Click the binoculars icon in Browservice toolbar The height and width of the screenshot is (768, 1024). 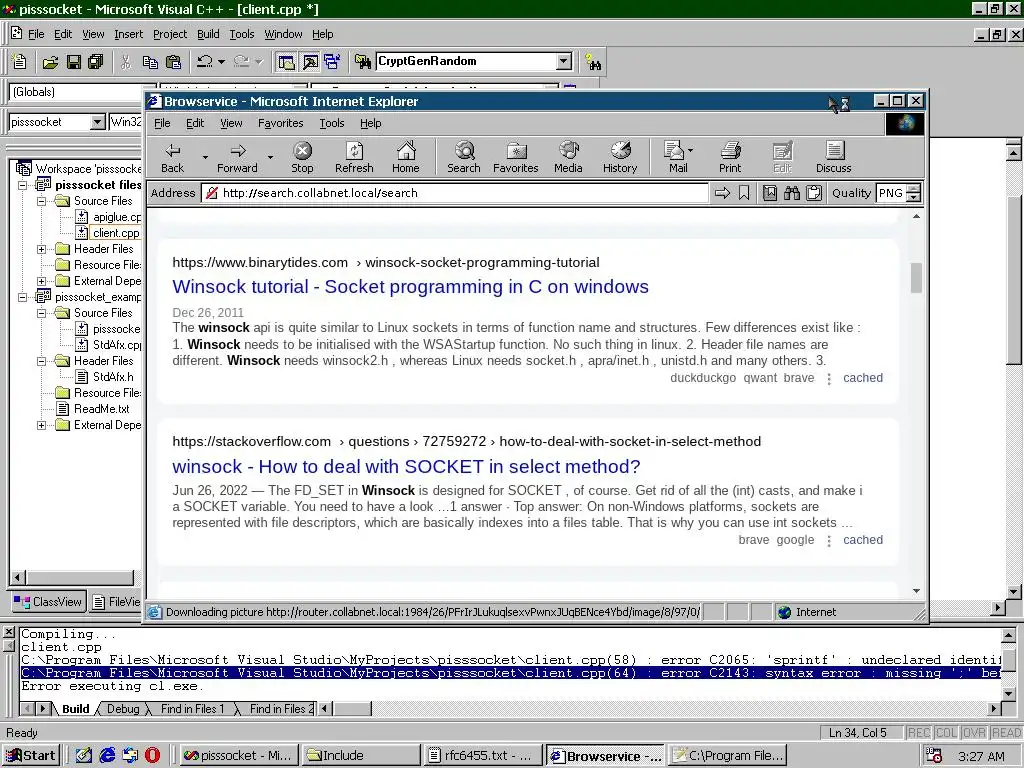point(792,193)
